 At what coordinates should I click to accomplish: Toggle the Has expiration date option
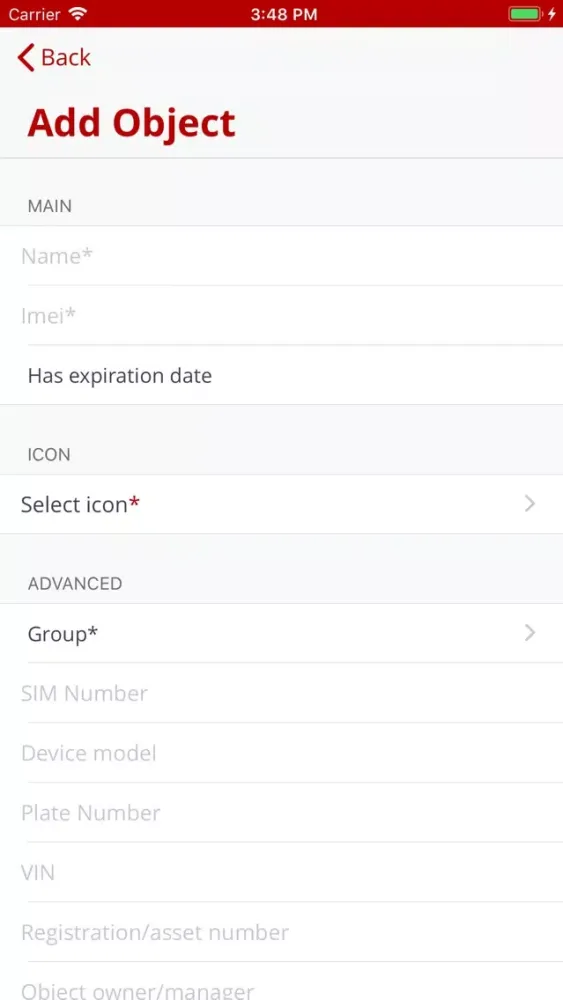(x=281, y=375)
